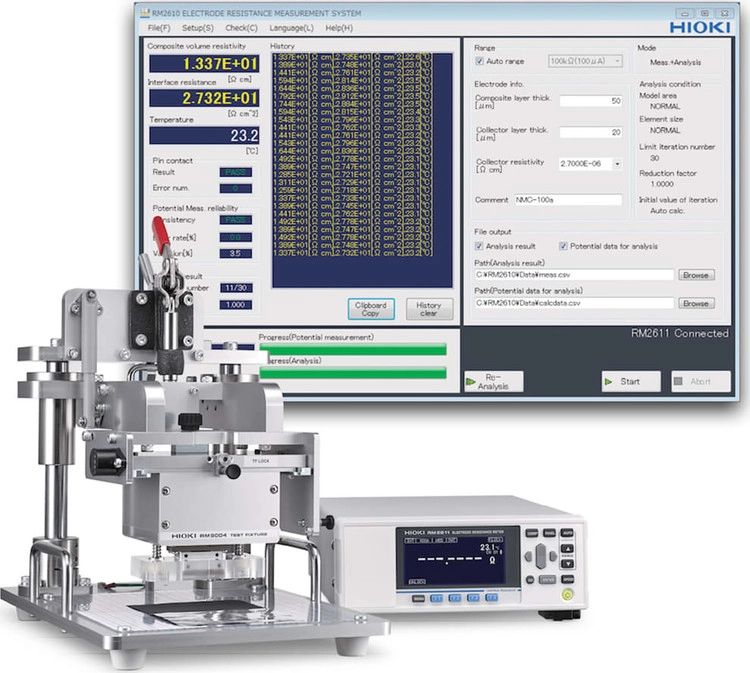Viewport: 750px width, 673px height.
Task: Open the Language(L) menu
Action: [x=291, y=28]
